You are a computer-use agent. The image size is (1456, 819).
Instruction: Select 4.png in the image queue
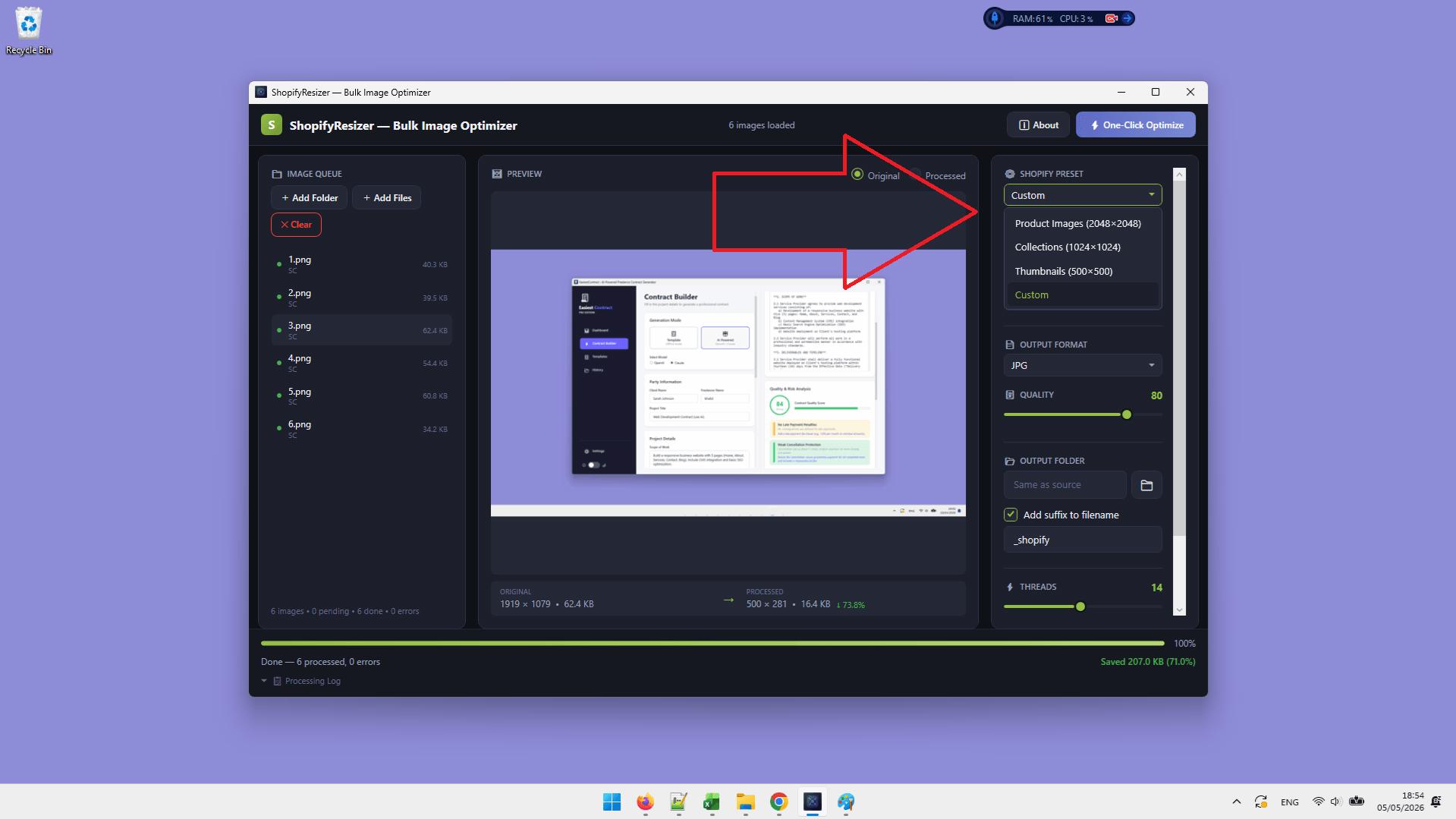[x=361, y=363]
